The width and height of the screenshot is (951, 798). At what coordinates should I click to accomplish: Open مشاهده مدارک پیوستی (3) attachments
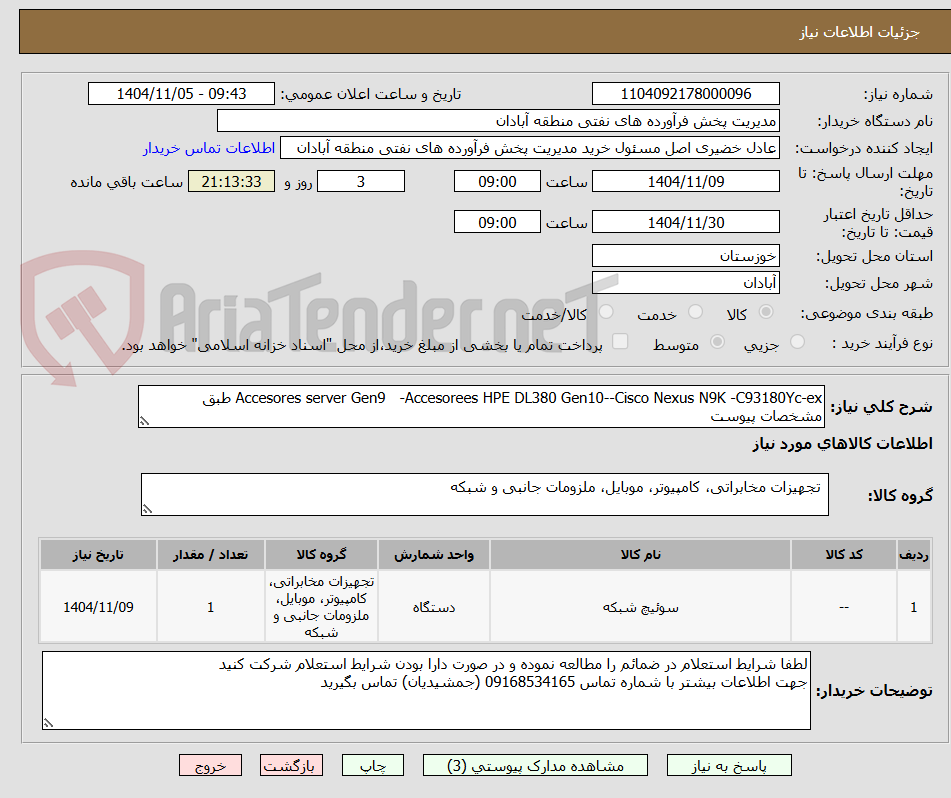click(x=535, y=765)
